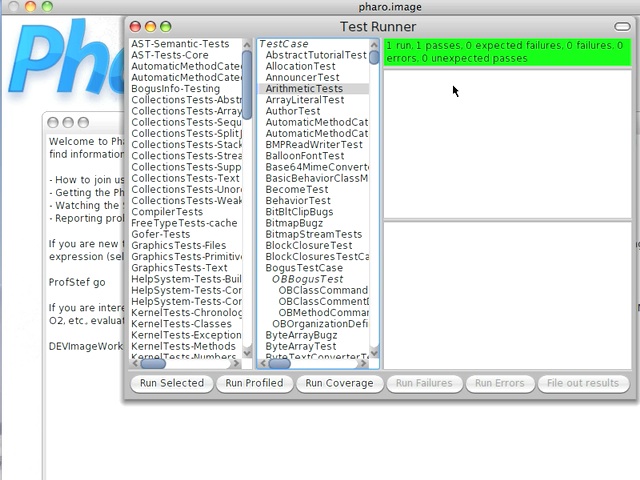The height and width of the screenshot is (480, 640).
Task: Select OBBogusTest class
Action: (307, 279)
